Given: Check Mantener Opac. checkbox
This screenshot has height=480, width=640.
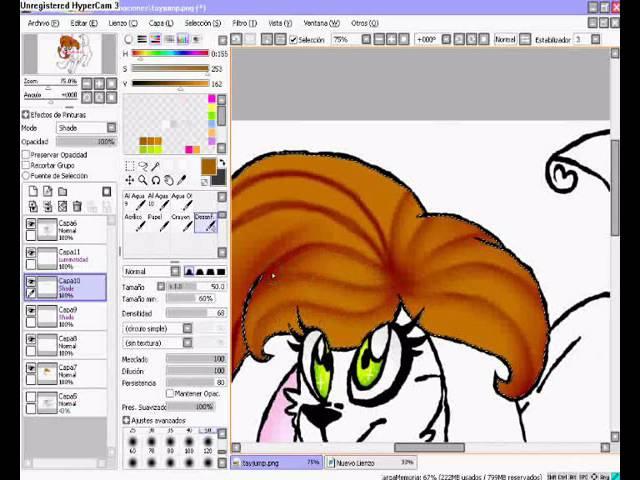Looking at the screenshot, I should click(170, 393).
